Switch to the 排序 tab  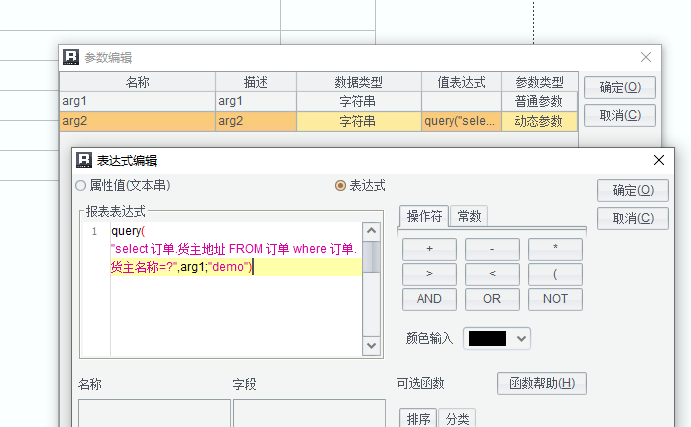(x=418, y=418)
